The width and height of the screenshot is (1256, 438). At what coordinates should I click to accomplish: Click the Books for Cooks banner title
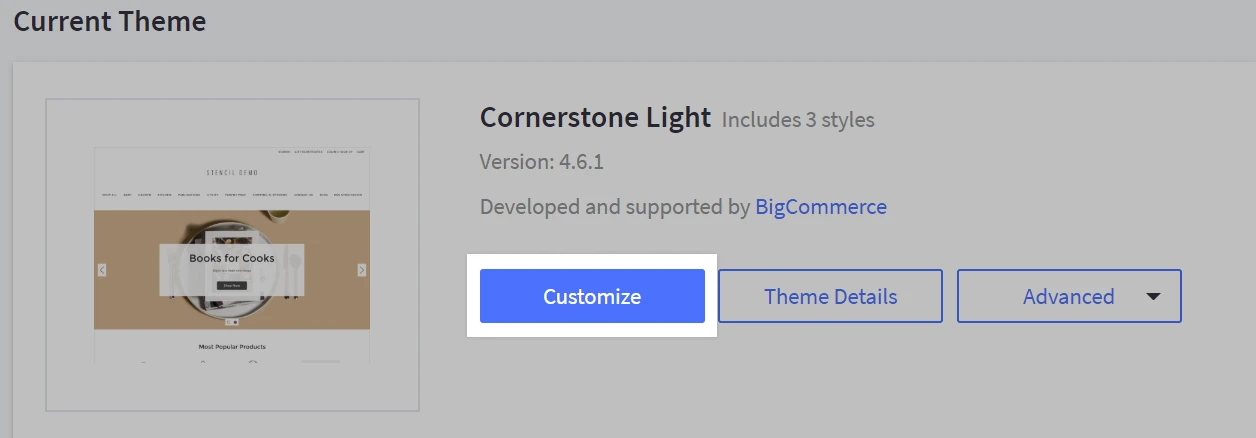[232, 258]
